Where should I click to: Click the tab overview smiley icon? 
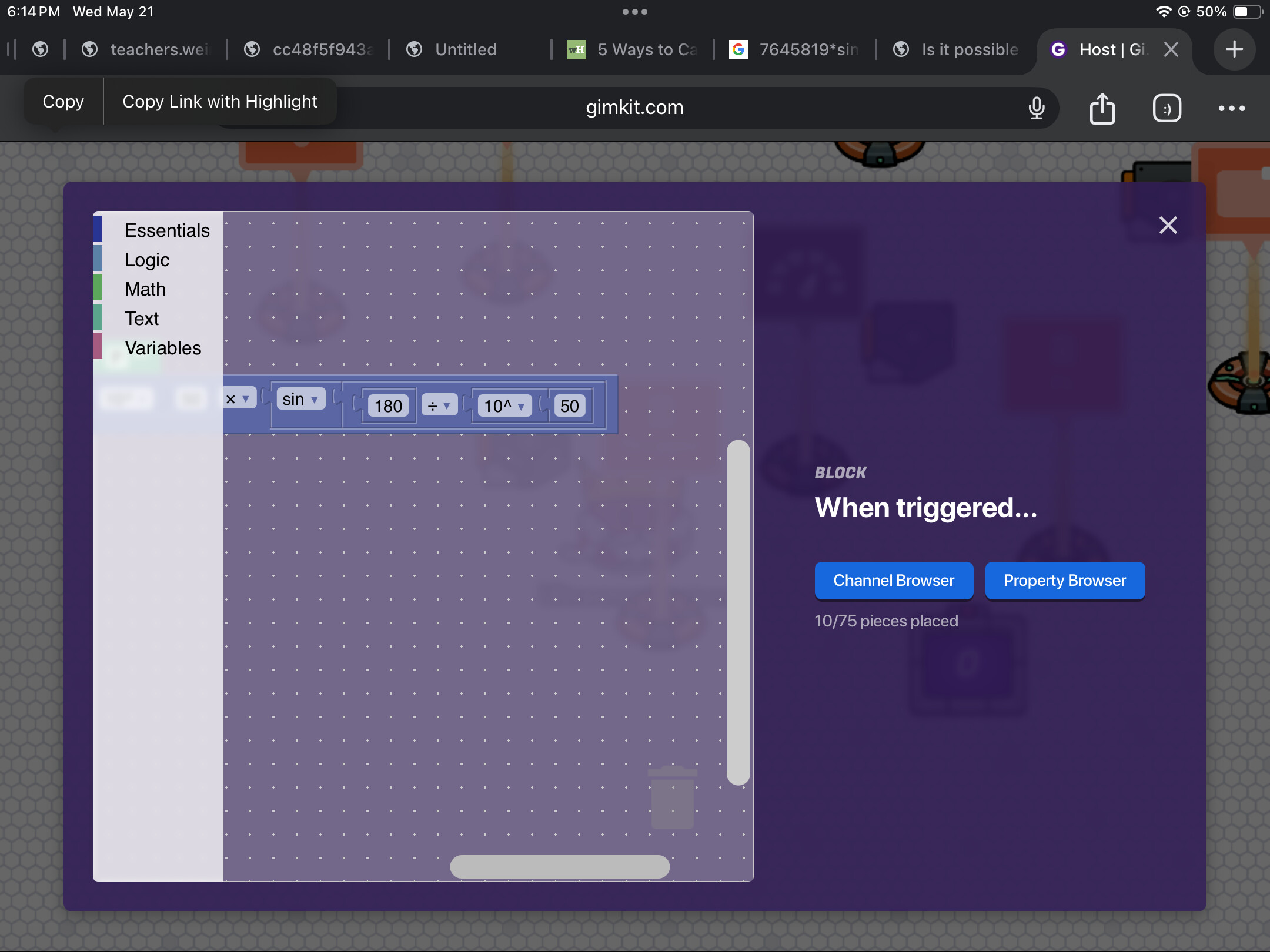click(1167, 108)
